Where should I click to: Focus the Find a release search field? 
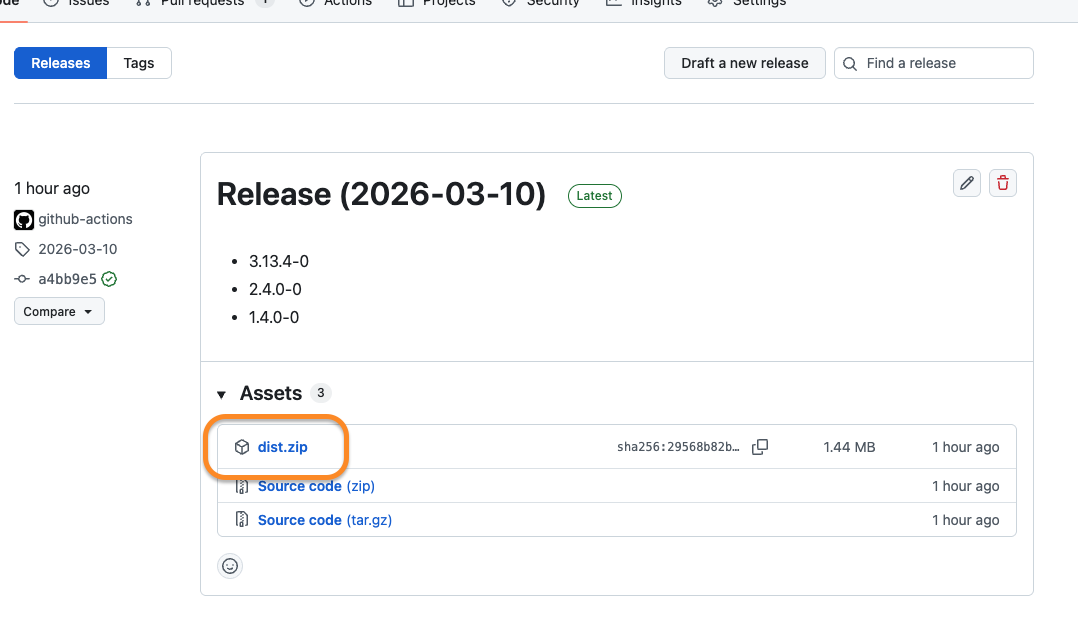[942, 63]
